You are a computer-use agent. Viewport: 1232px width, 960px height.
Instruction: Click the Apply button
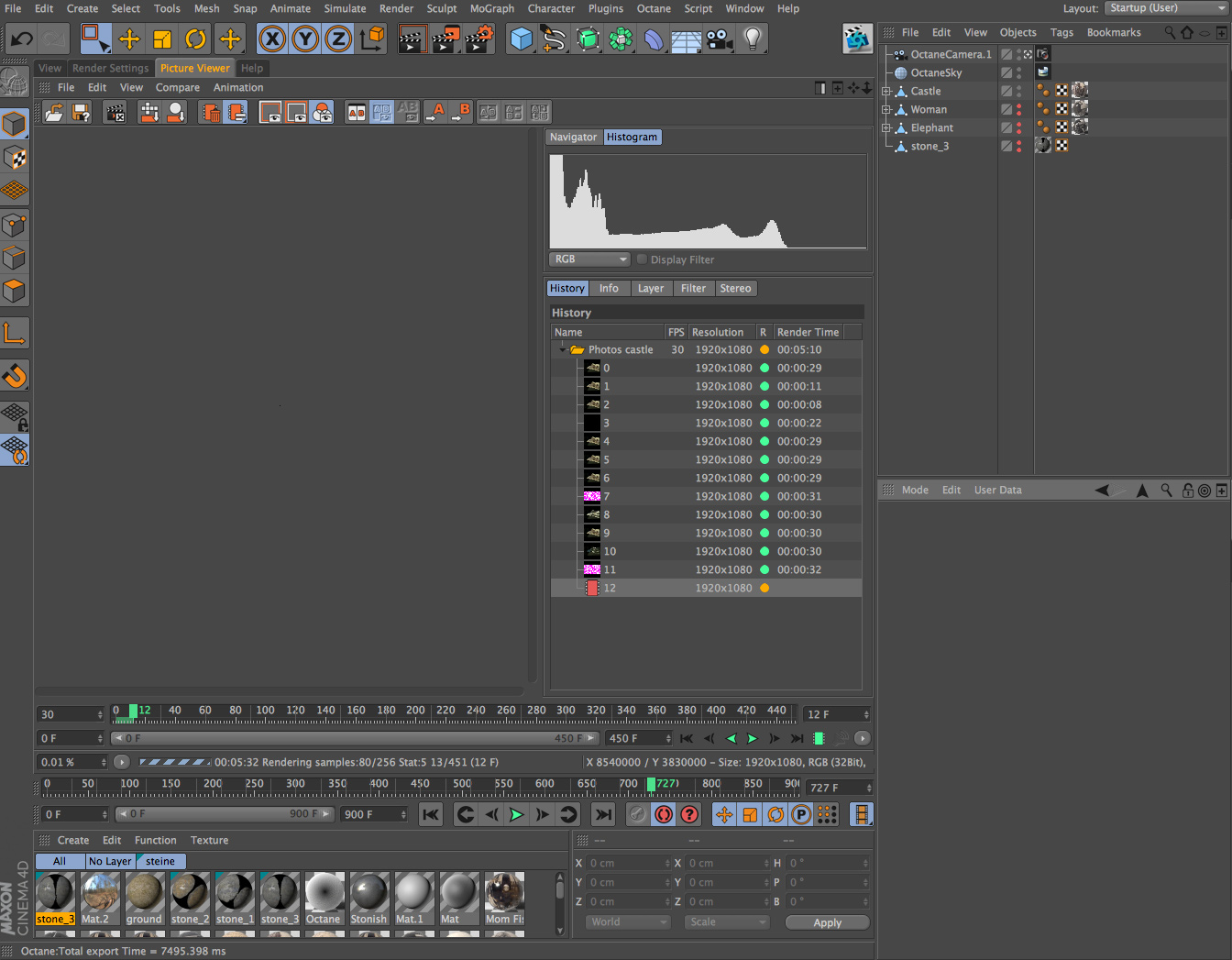tap(828, 922)
